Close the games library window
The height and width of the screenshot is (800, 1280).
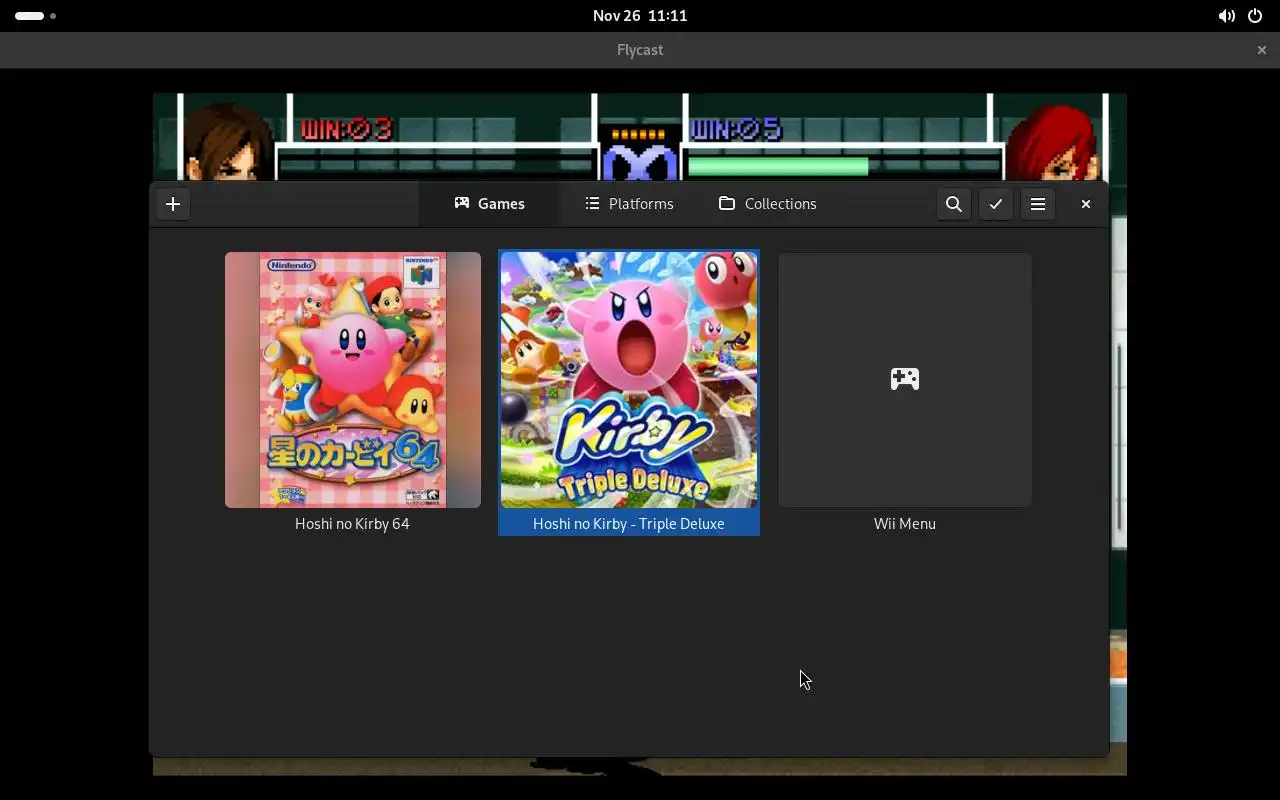[1086, 204]
